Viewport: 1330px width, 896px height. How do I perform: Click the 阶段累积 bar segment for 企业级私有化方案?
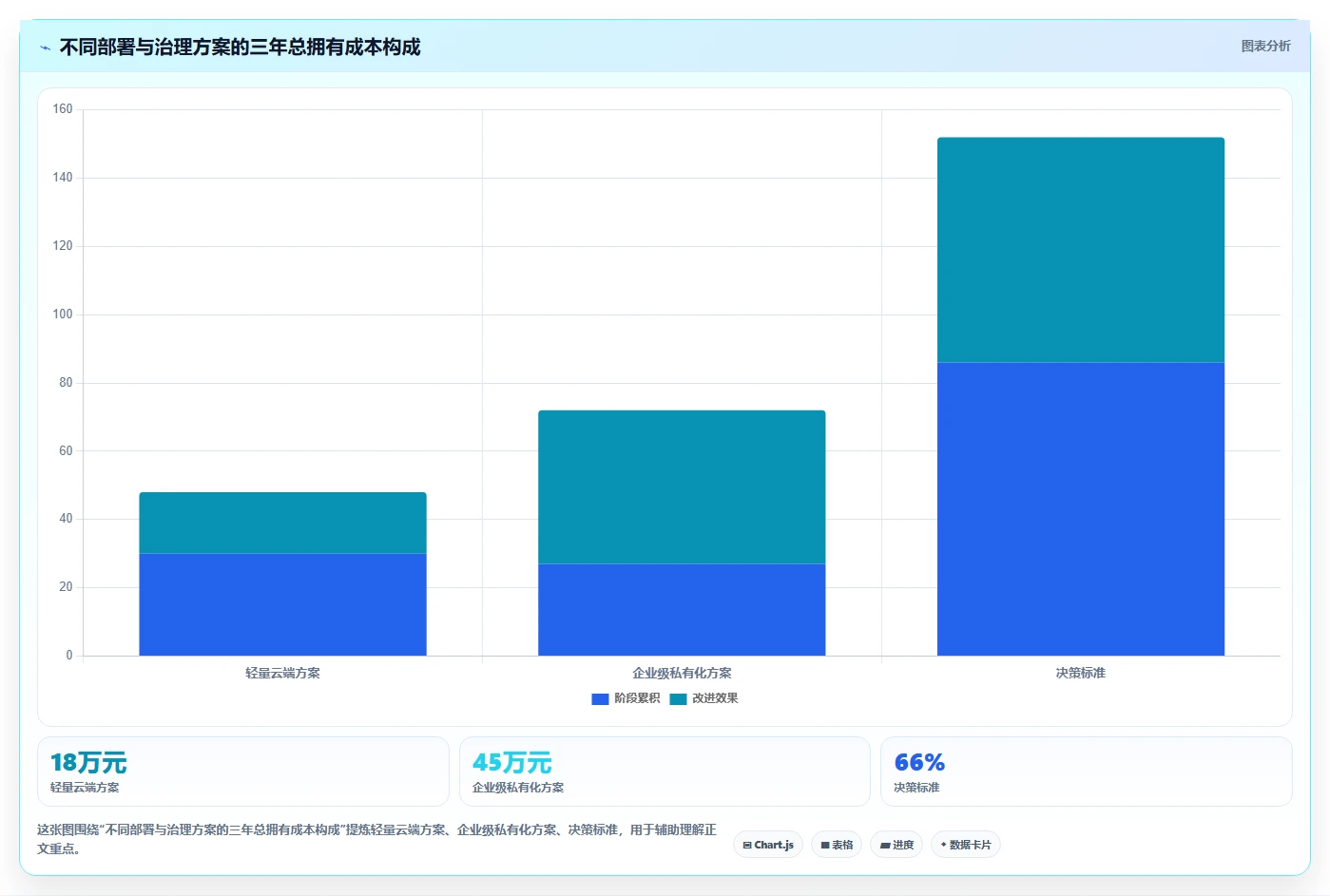(682, 610)
